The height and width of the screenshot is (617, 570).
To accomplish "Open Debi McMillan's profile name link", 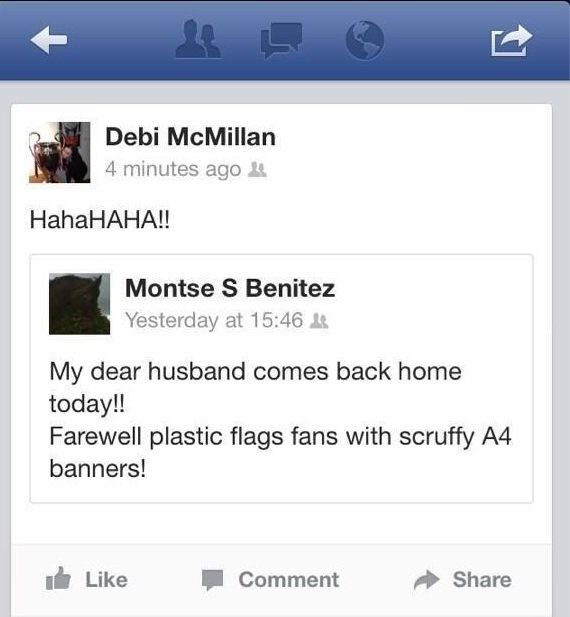I will (x=190, y=137).
